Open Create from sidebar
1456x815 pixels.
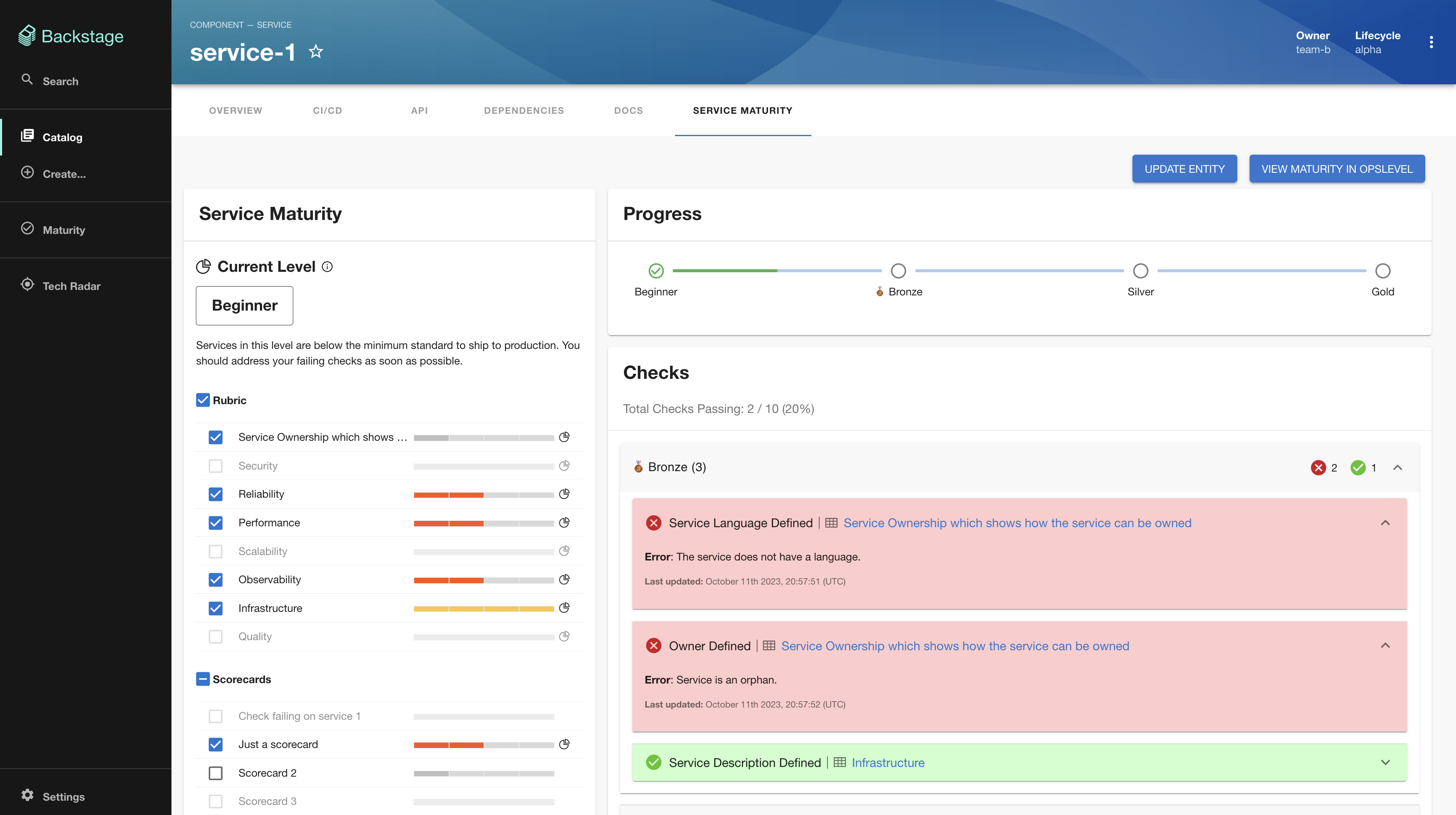tap(64, 174)
